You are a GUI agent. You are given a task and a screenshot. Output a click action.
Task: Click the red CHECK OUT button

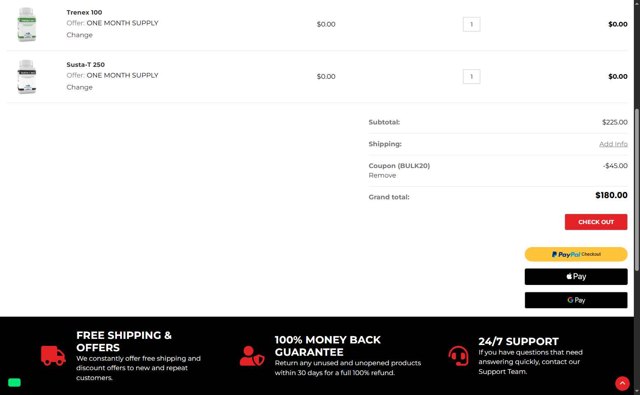596,222
